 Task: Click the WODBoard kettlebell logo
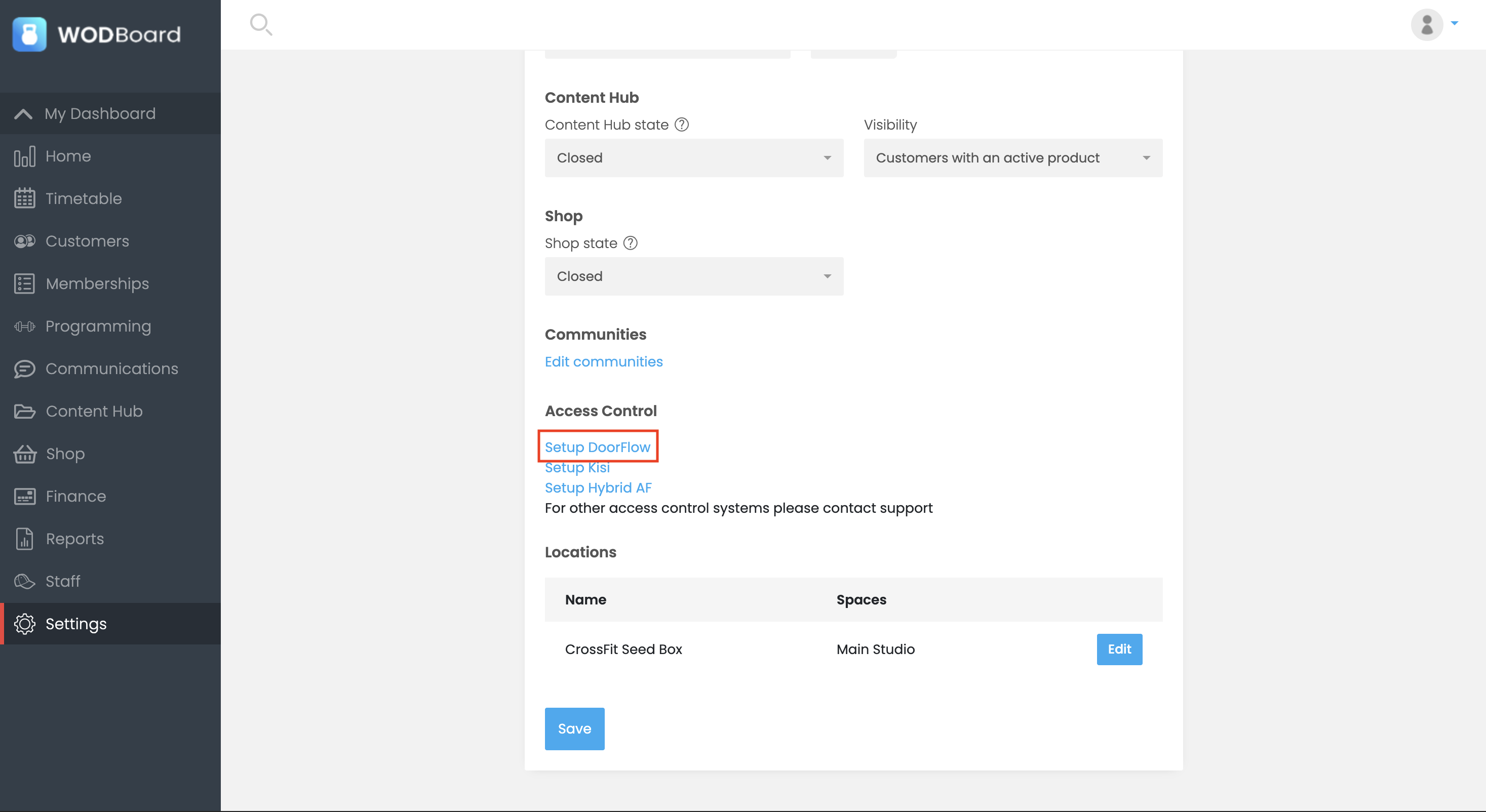[x=29, y=34]
